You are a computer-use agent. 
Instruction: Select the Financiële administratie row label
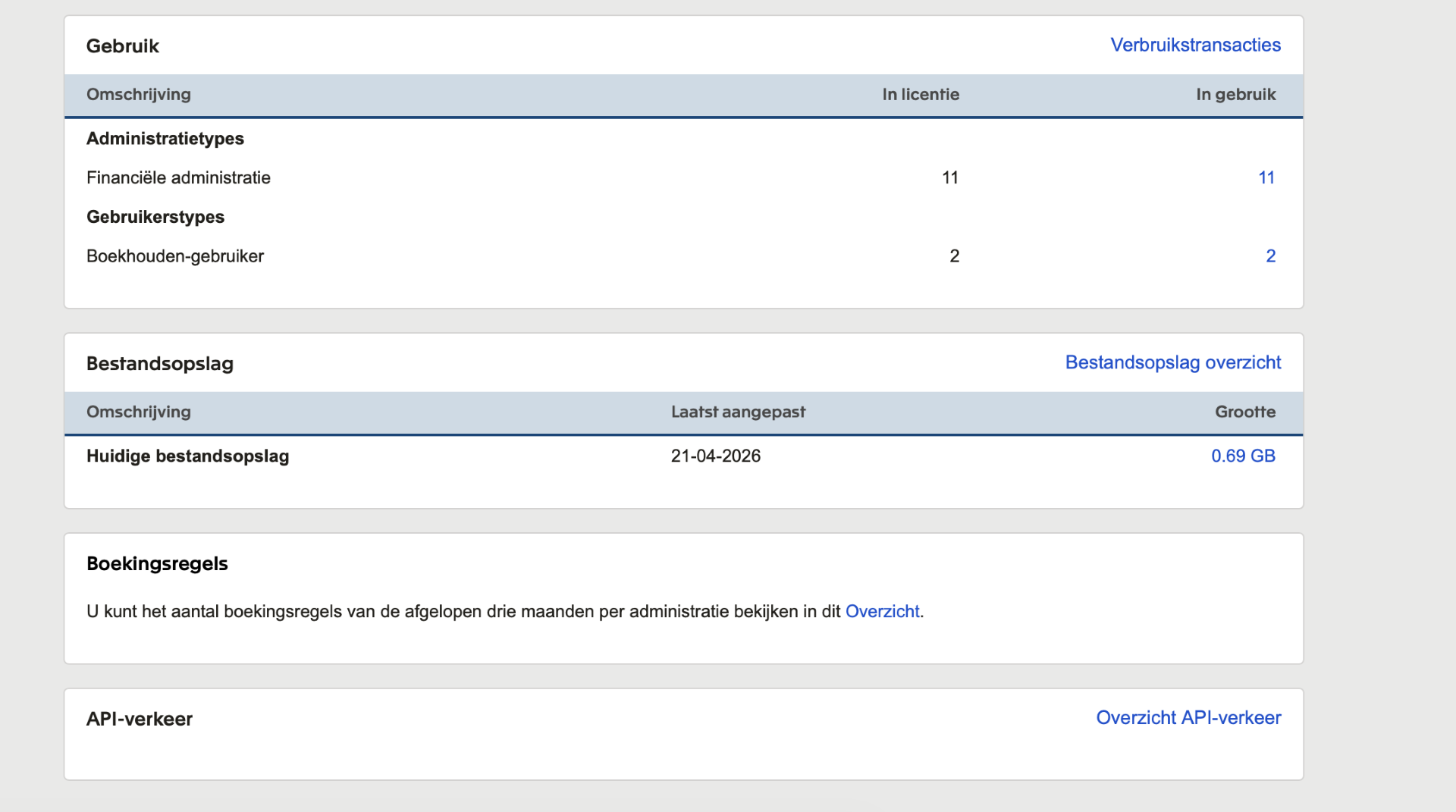pos(178,178)
